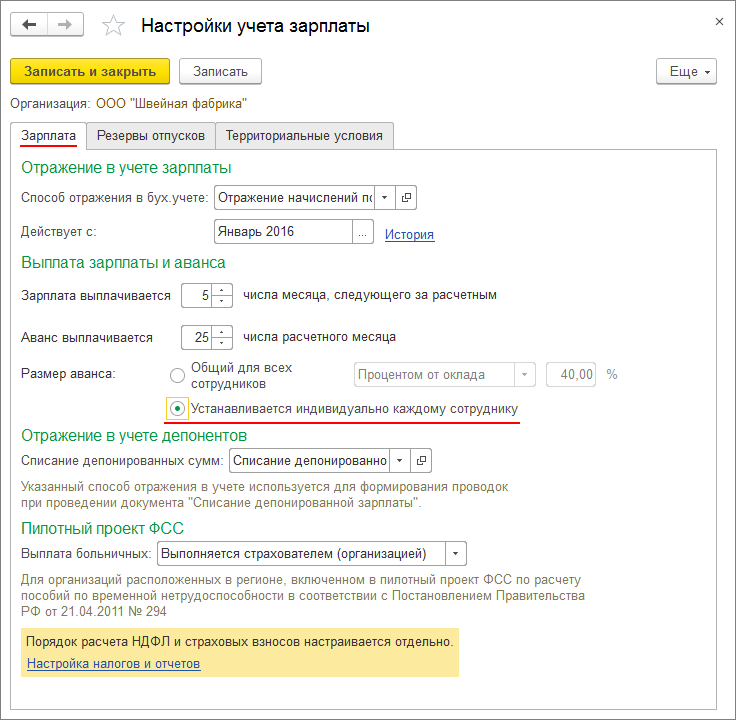The image size is (736, 720).
Task: Open the 'Выплата больничных' dropdown list
Action: (455, 553)
